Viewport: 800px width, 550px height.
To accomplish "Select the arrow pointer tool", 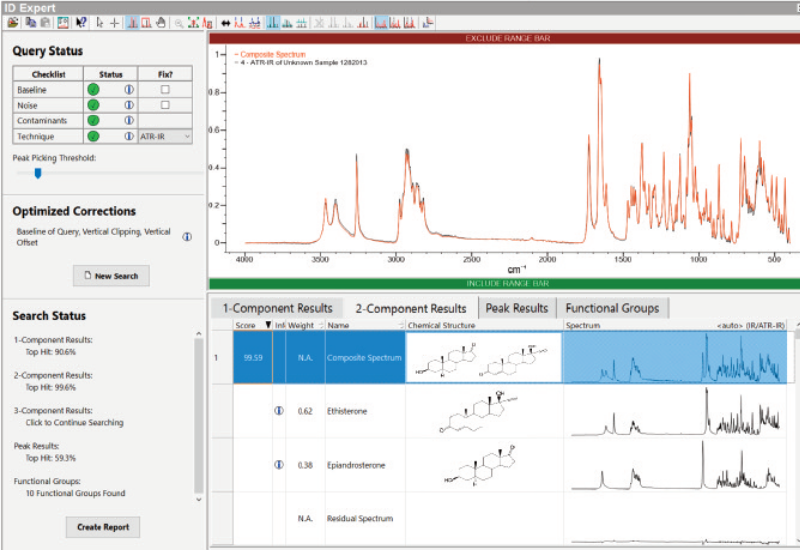I will (100, 22).
